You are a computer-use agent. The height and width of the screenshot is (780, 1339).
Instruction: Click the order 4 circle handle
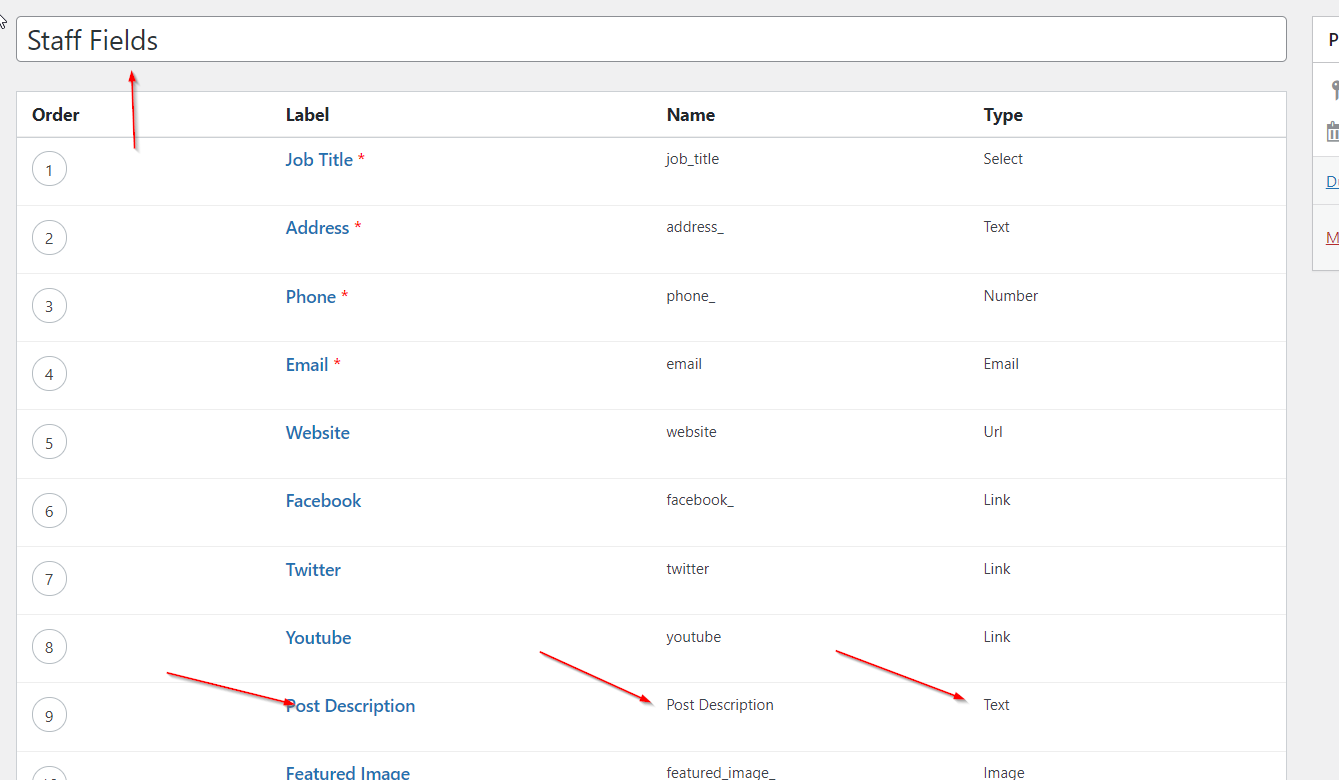pyautogui.click(x=49, y=375)
